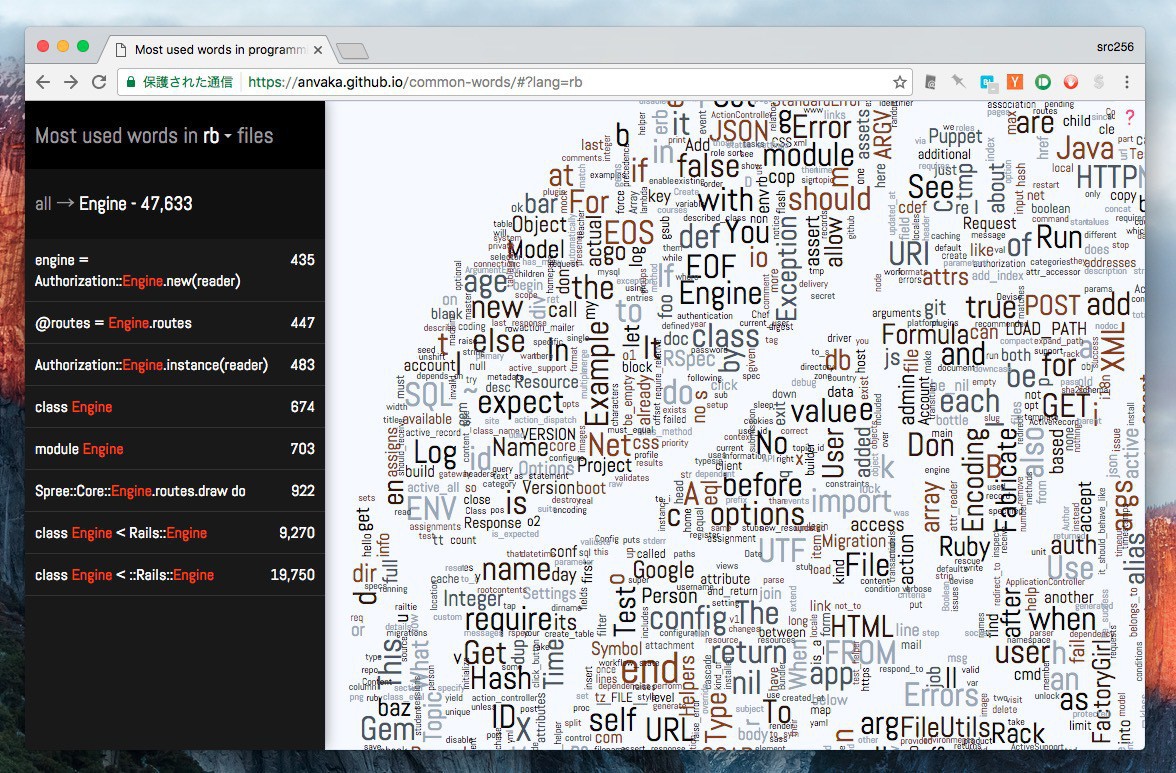Select the @routes = Engine.routes row
1176x773 pixels.
click(175, 323)
